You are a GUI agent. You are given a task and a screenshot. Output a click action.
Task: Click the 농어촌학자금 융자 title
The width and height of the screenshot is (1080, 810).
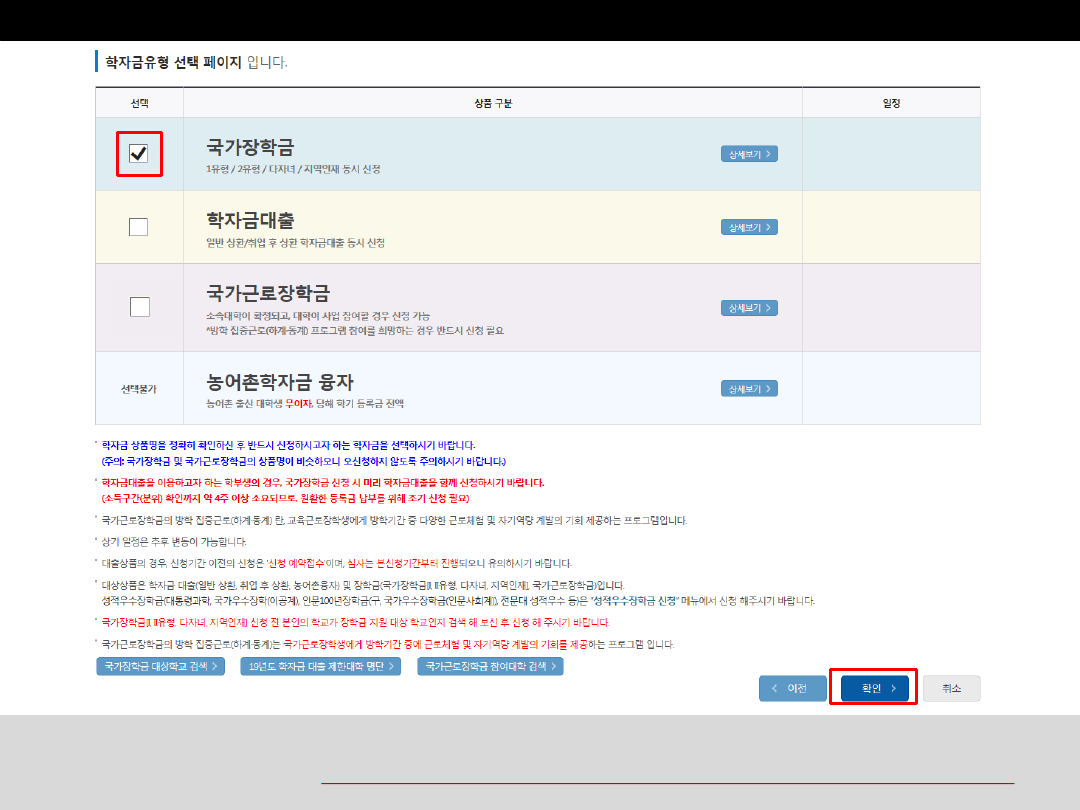coord(280,382)
